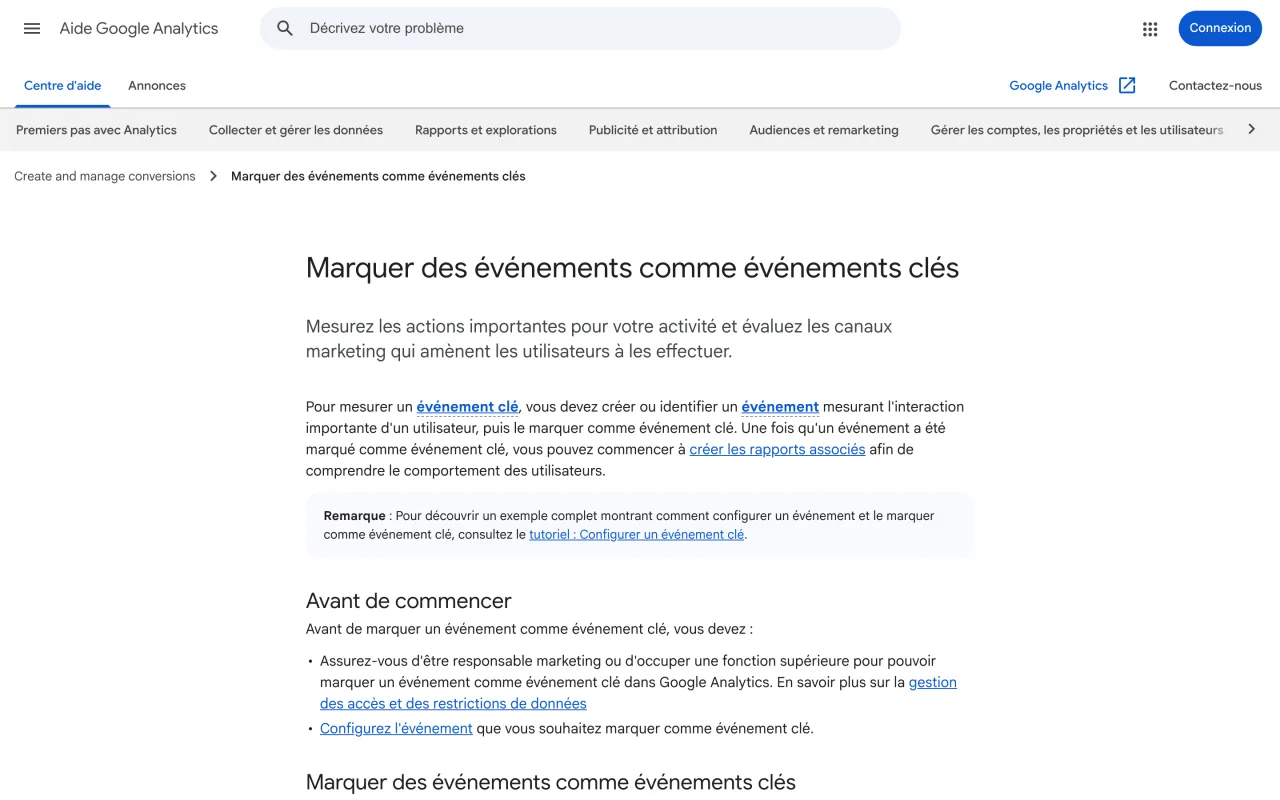Open Collecter et gérer les données

(x=296, y=130)
